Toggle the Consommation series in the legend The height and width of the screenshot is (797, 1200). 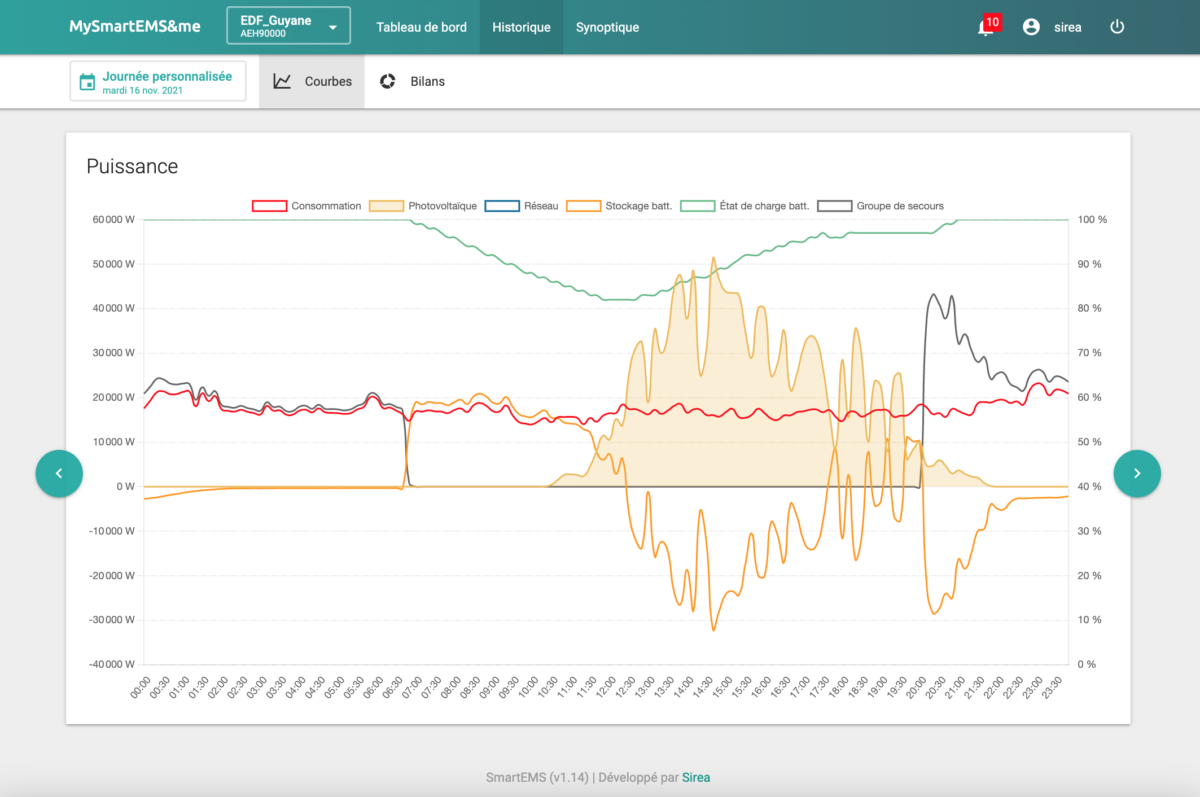point(306,206)
